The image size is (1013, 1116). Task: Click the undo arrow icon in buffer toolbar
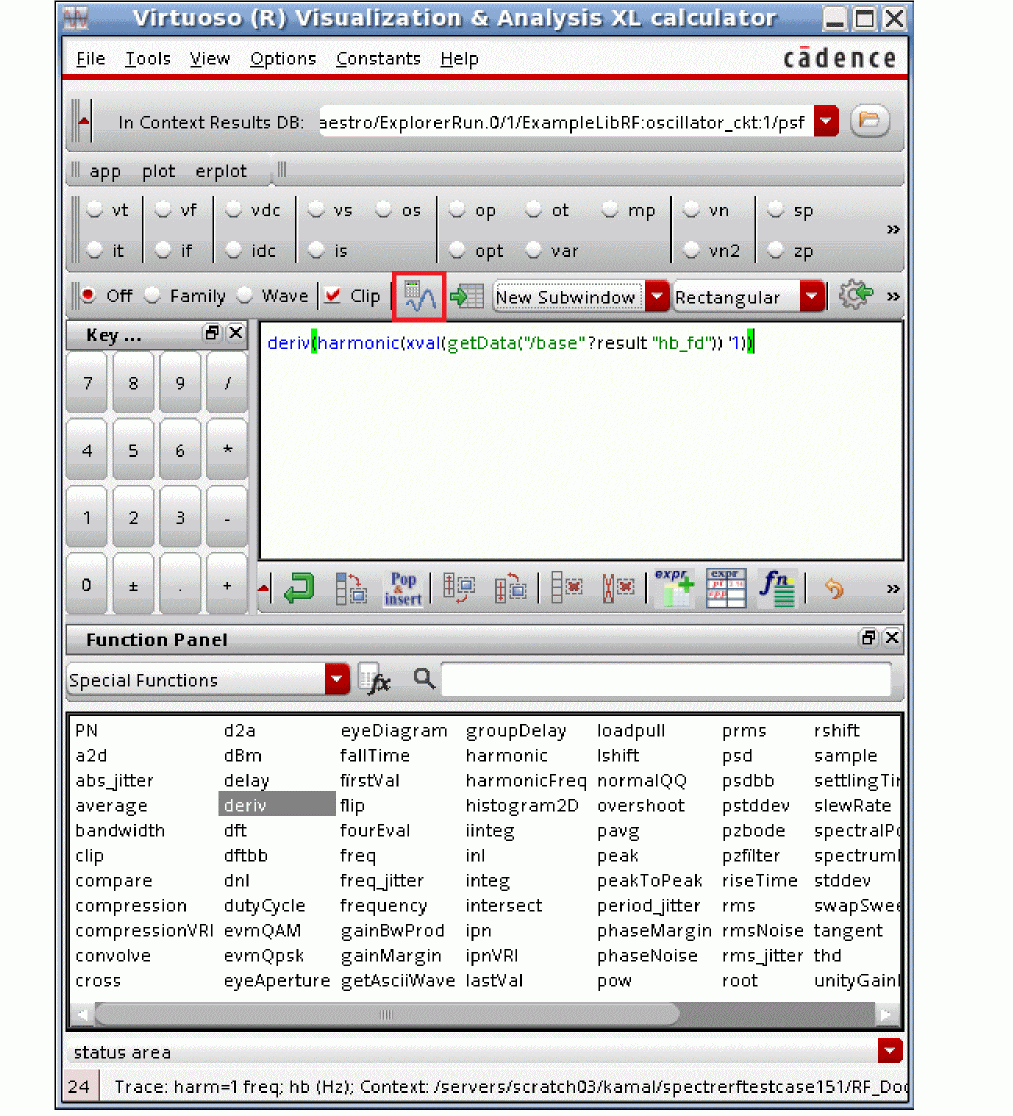[834, 589]
